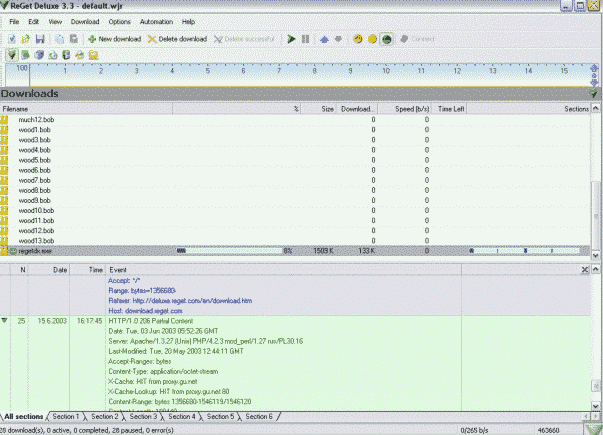603x435 pixels.
Task: Click the green icon on Downloads header
Action: coord(593,93)
